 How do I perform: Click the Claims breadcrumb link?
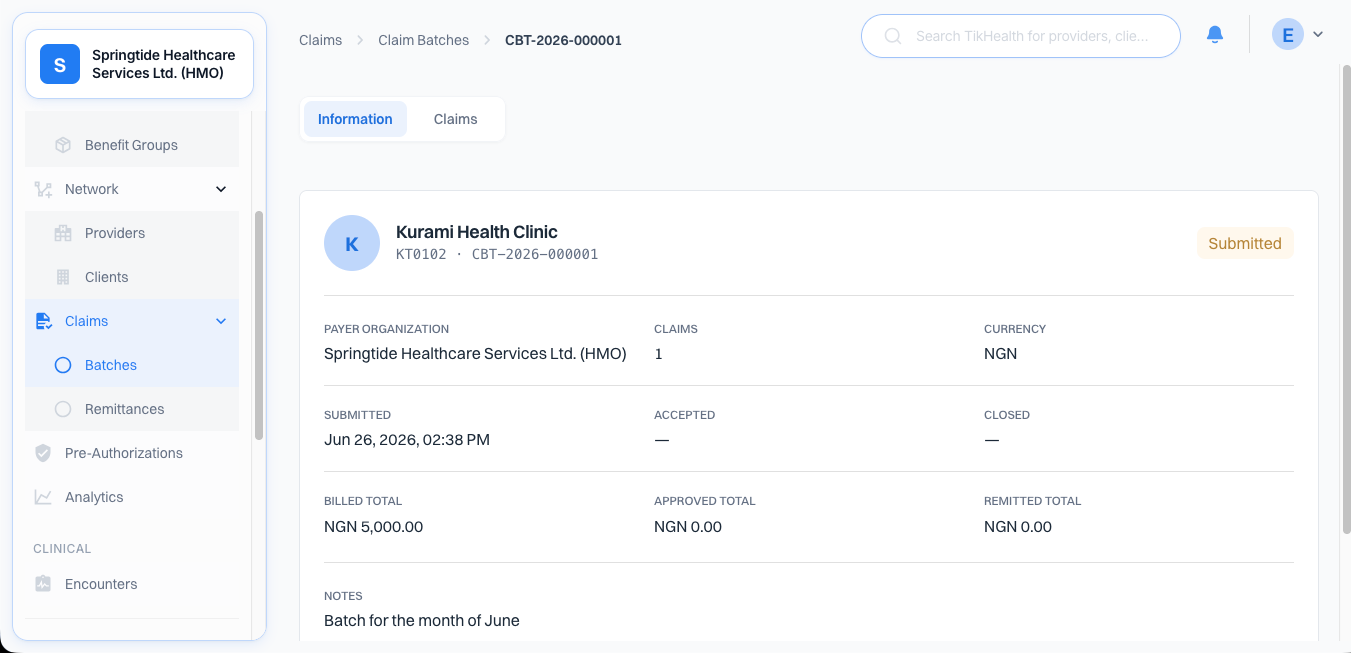[320, 40]
